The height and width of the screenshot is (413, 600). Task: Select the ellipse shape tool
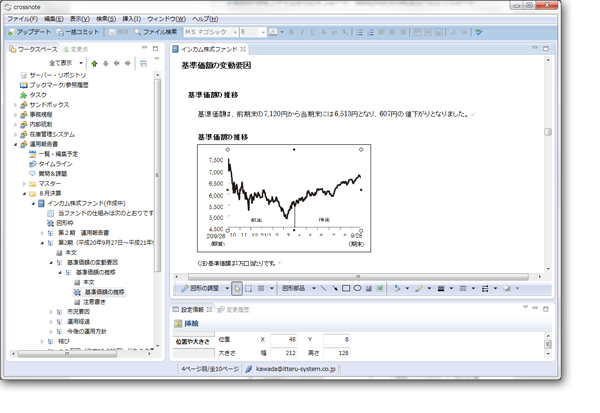[357, 288]
